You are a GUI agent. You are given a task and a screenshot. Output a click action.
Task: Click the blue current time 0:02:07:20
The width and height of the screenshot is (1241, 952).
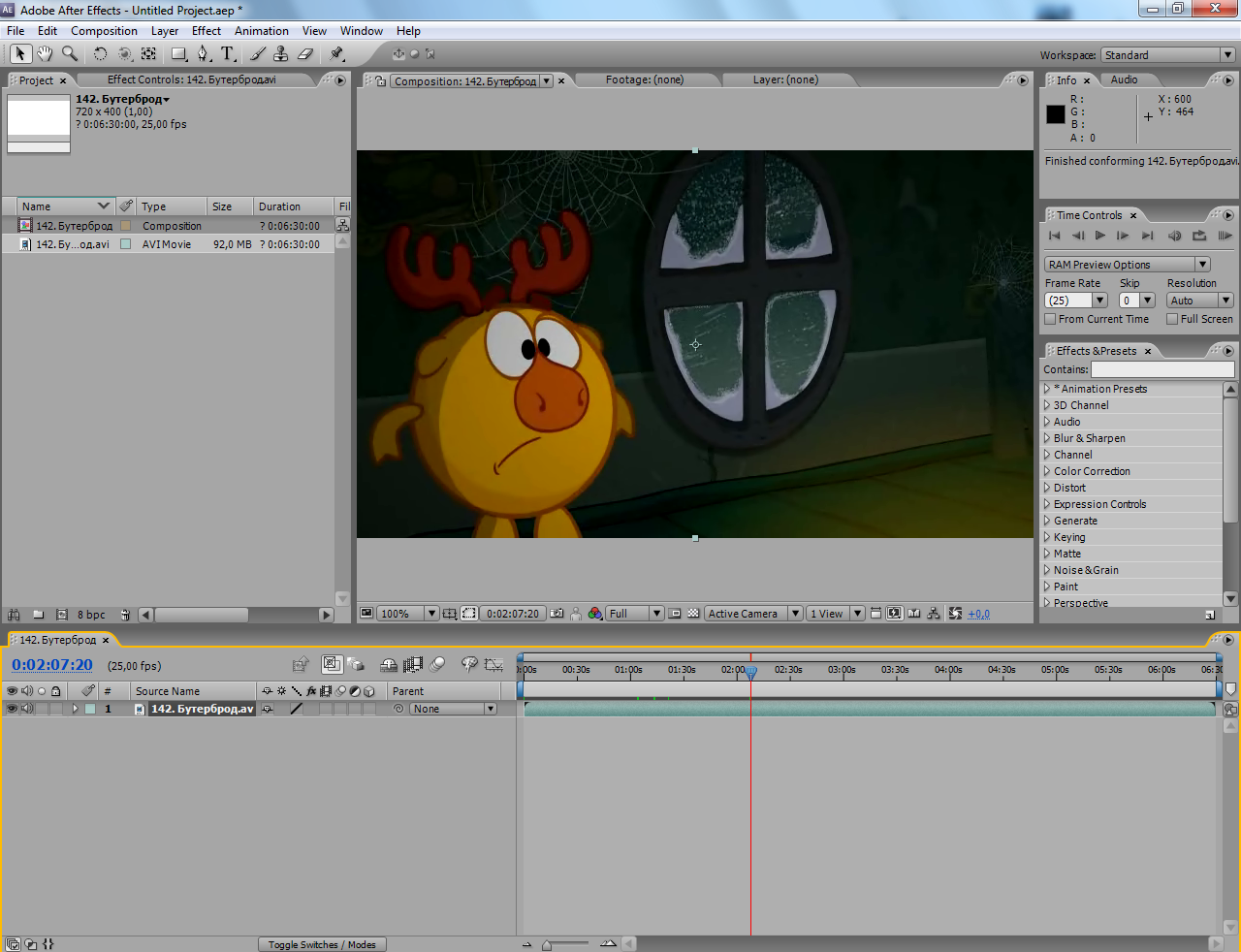pos(52,665)
